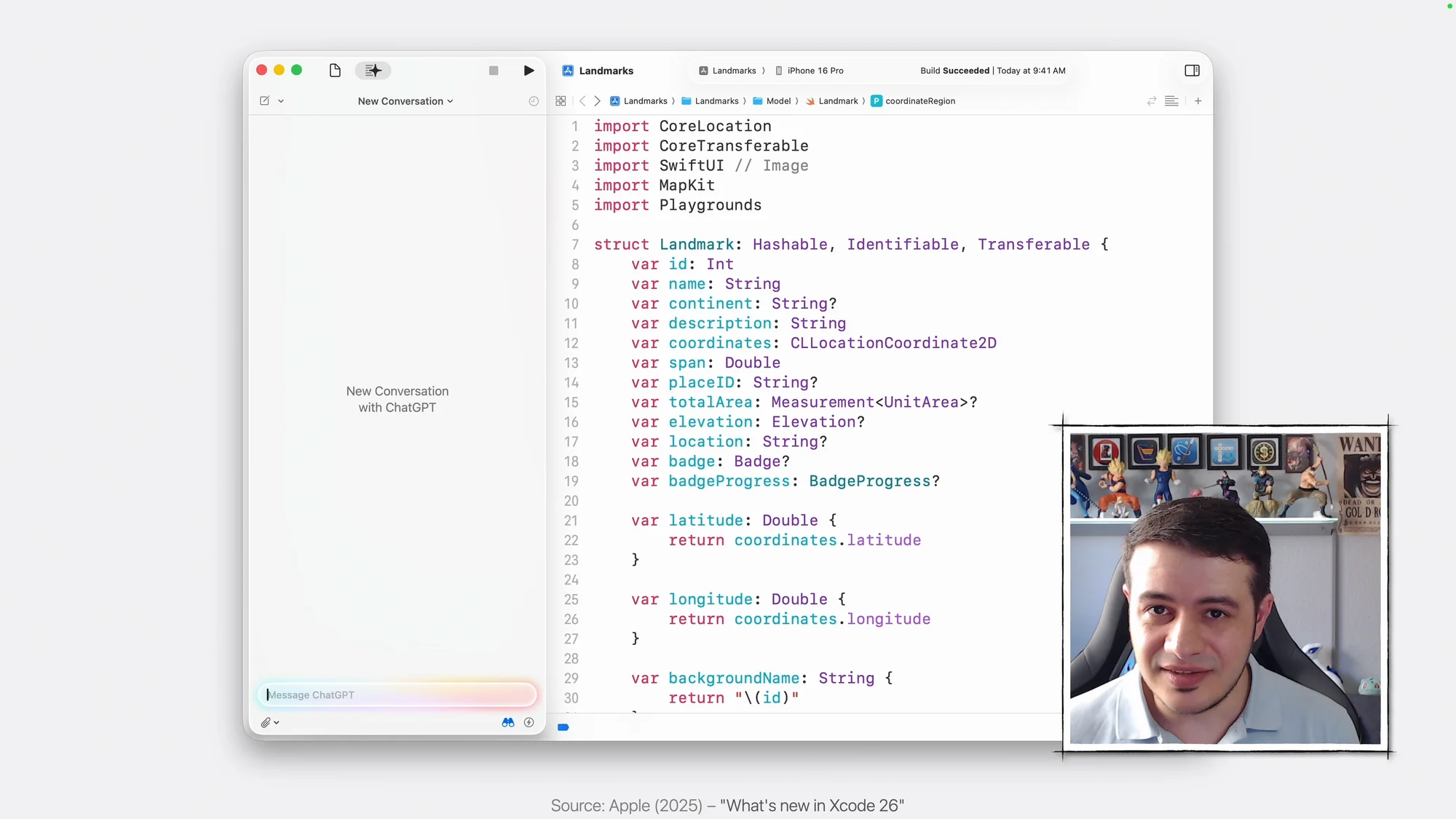Click the lightning model options icon
Screen dimensions: 1456x819
(529, 722)
